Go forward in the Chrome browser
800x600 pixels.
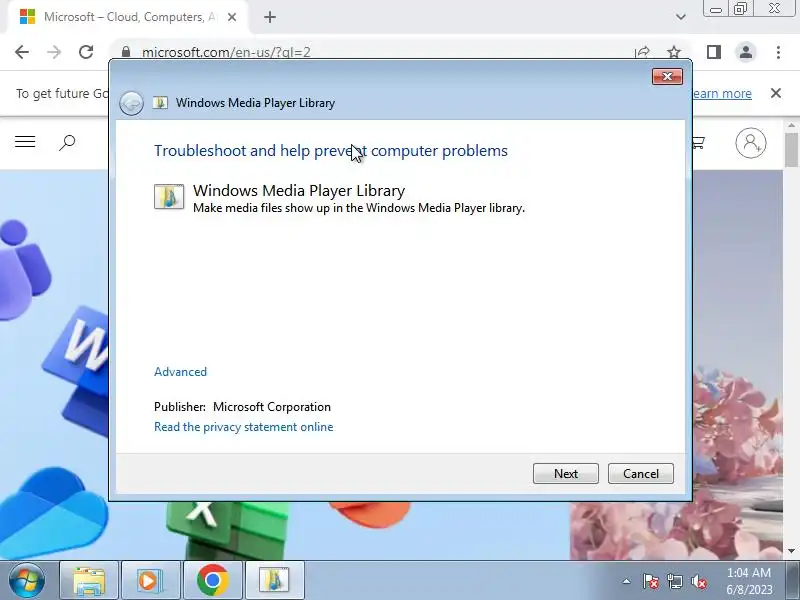tap(54, 52)
